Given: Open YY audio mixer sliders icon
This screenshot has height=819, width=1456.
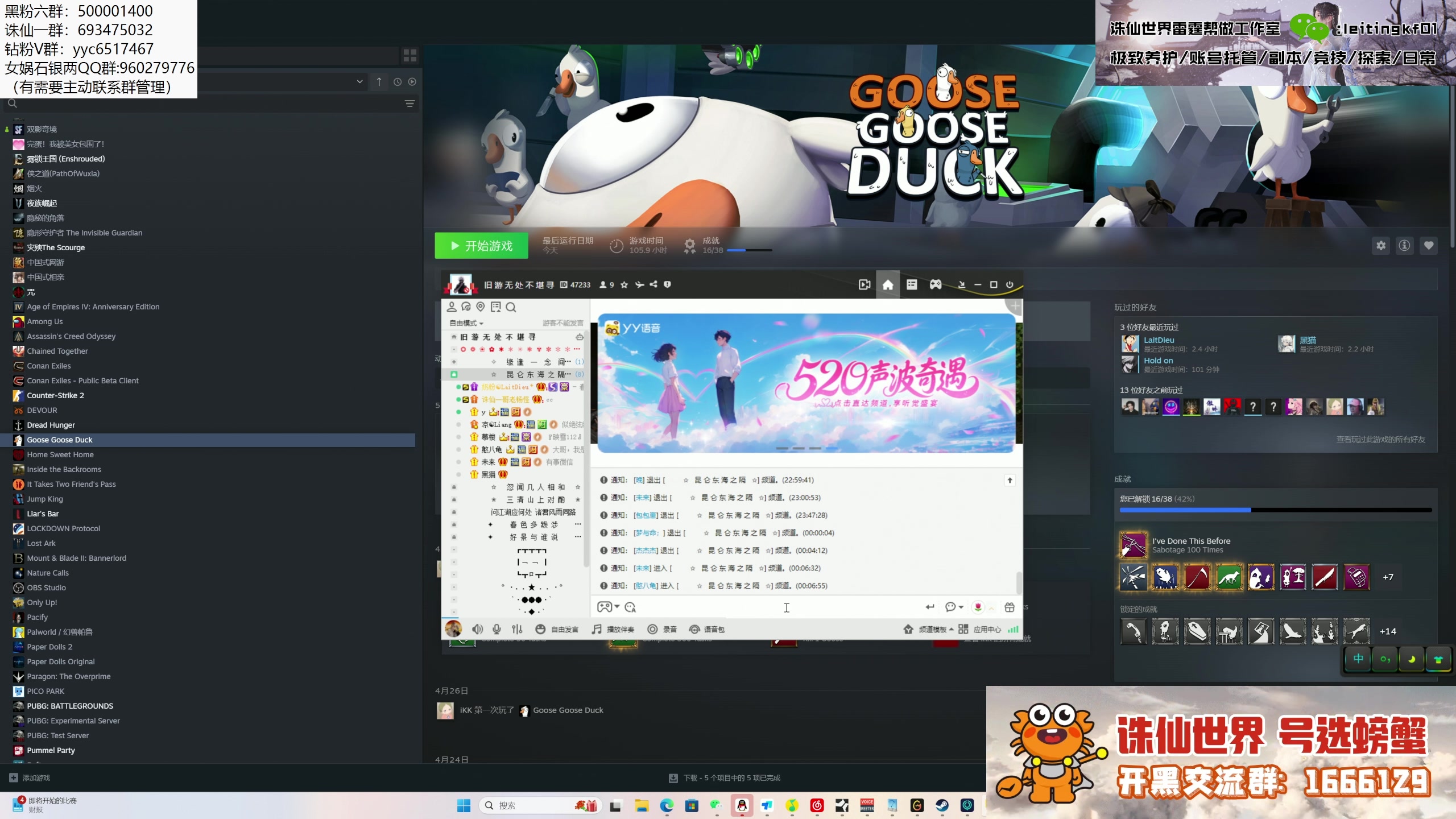Looking at the screenshot, I should 516,629.
